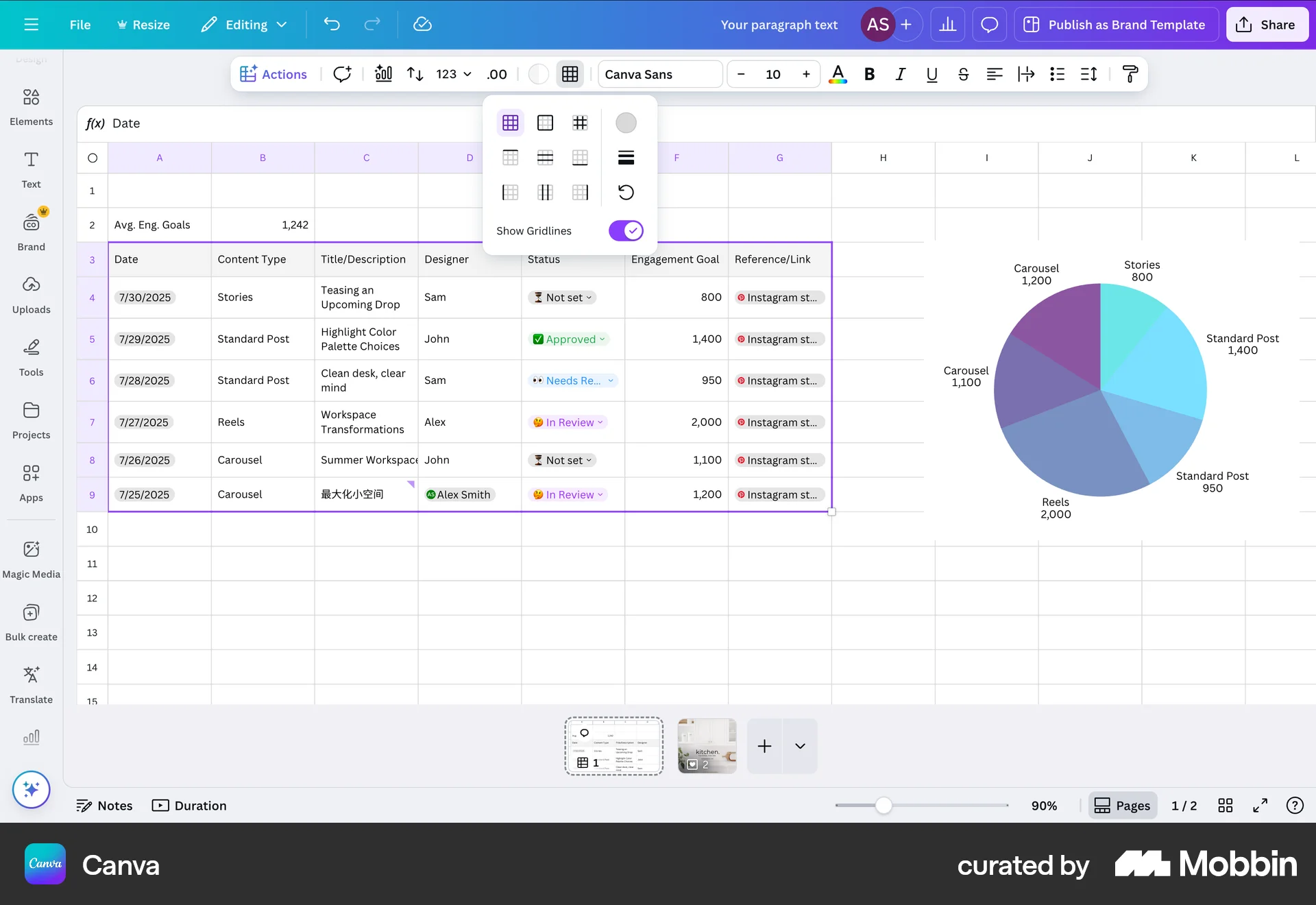Click the Share button
1316x905 pixels.
(x=1266, y=25)
